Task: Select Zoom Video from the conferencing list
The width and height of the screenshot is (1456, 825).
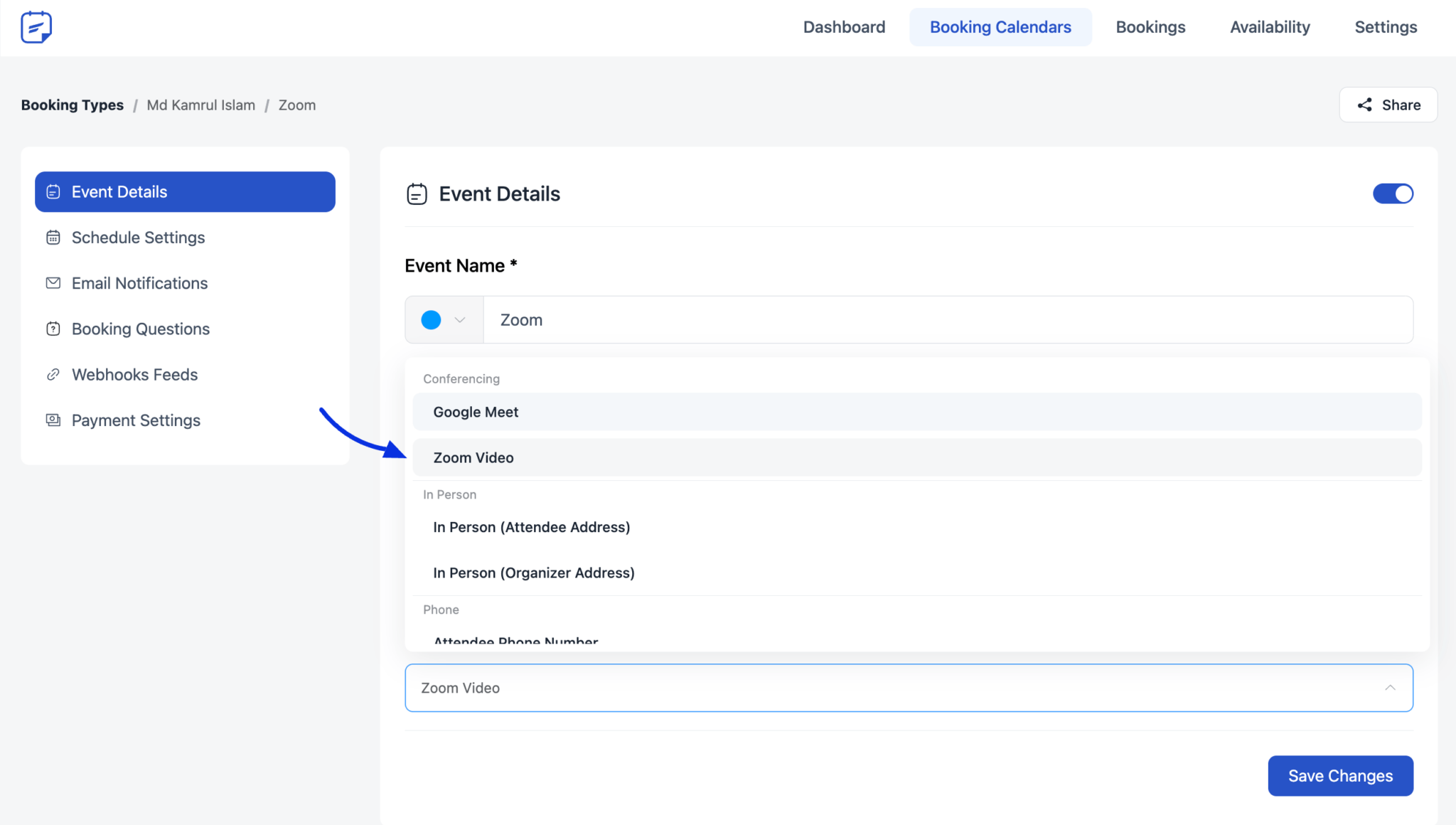Action: 473,457
